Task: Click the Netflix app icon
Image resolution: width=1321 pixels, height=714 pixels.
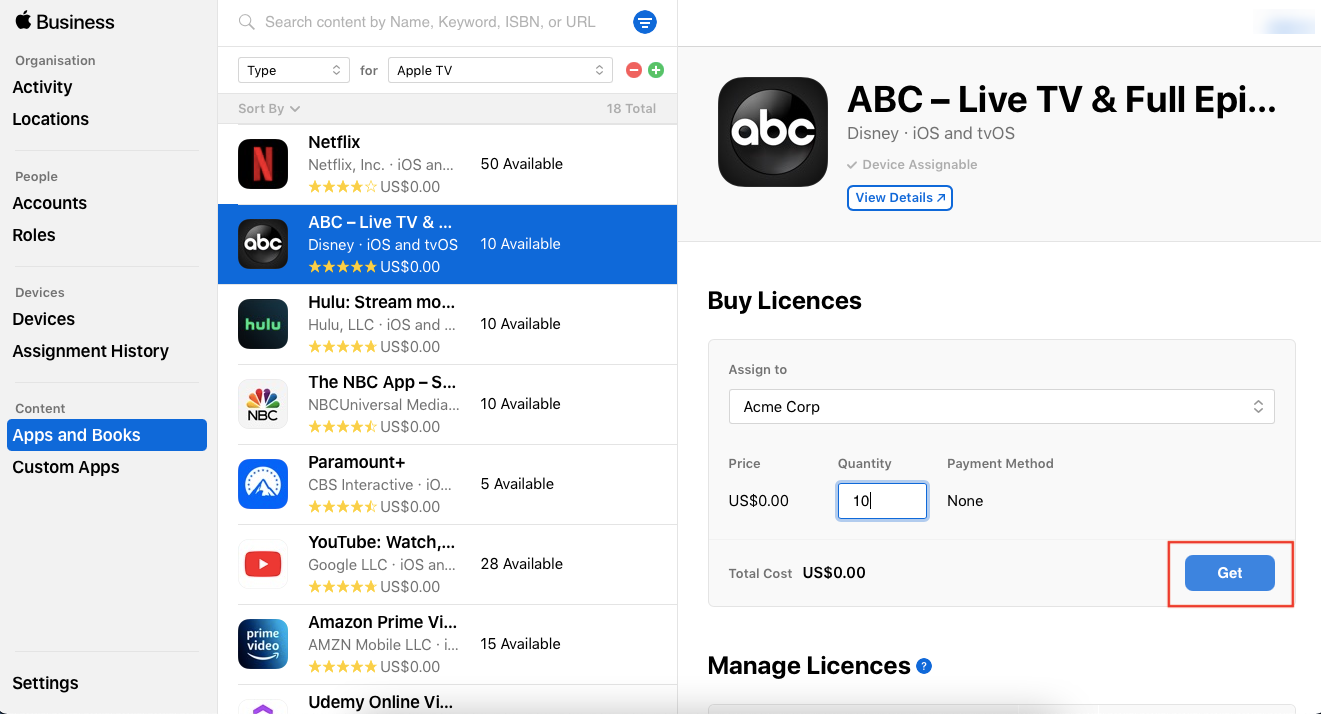Action: 263,164
